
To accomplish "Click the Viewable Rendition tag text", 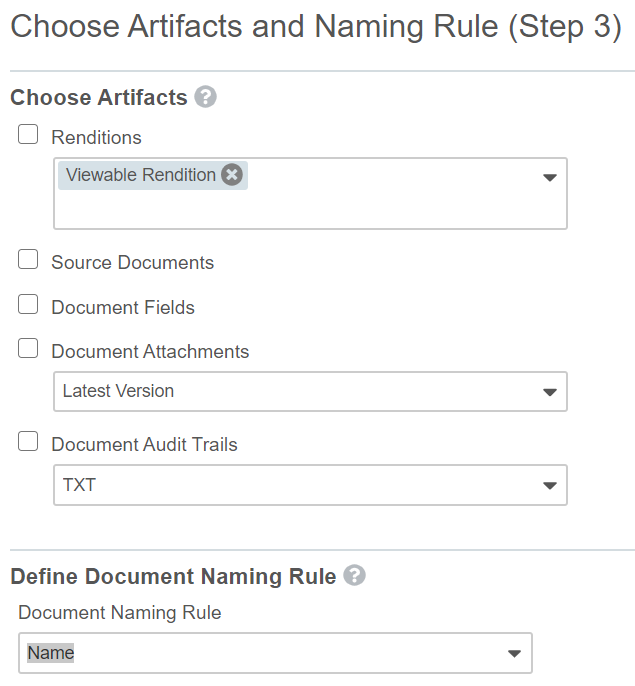I will [x=141, y=175].
